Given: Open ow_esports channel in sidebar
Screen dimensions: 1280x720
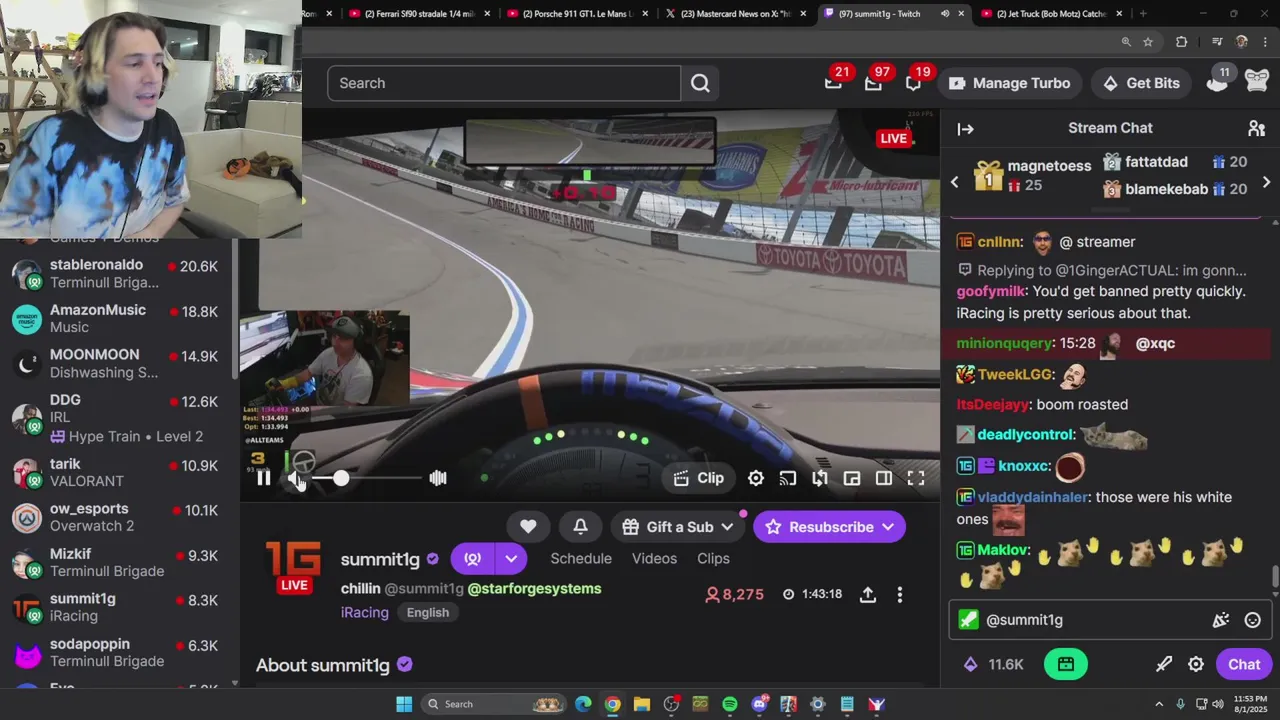Looking at the screenshot, I should pos(119,517).
